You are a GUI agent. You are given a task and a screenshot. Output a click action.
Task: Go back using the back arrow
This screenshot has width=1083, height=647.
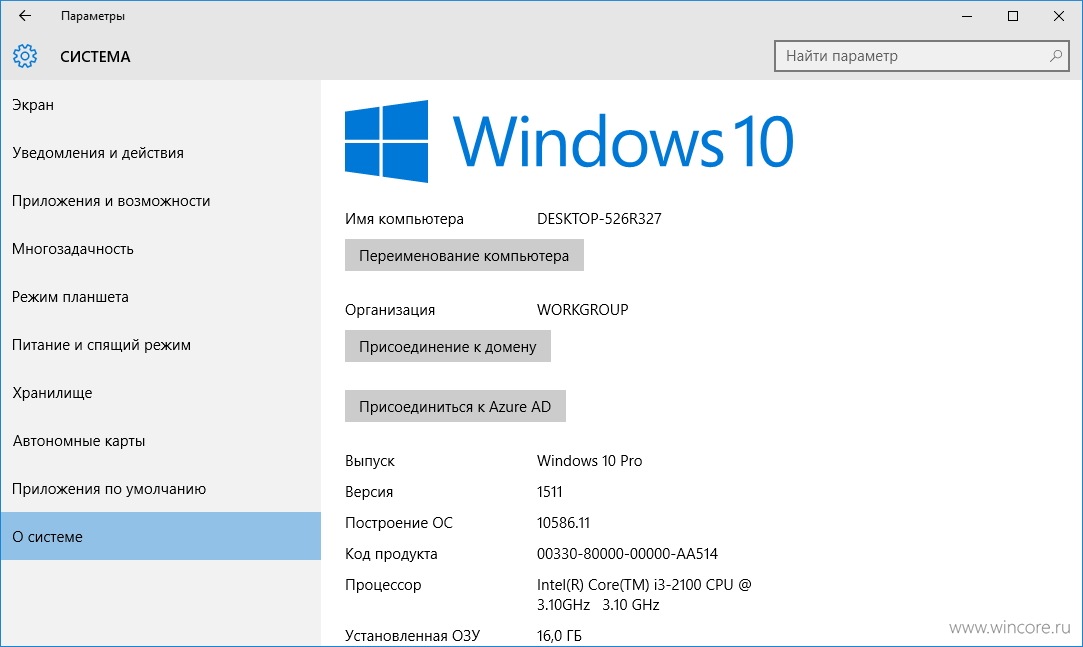25,16
